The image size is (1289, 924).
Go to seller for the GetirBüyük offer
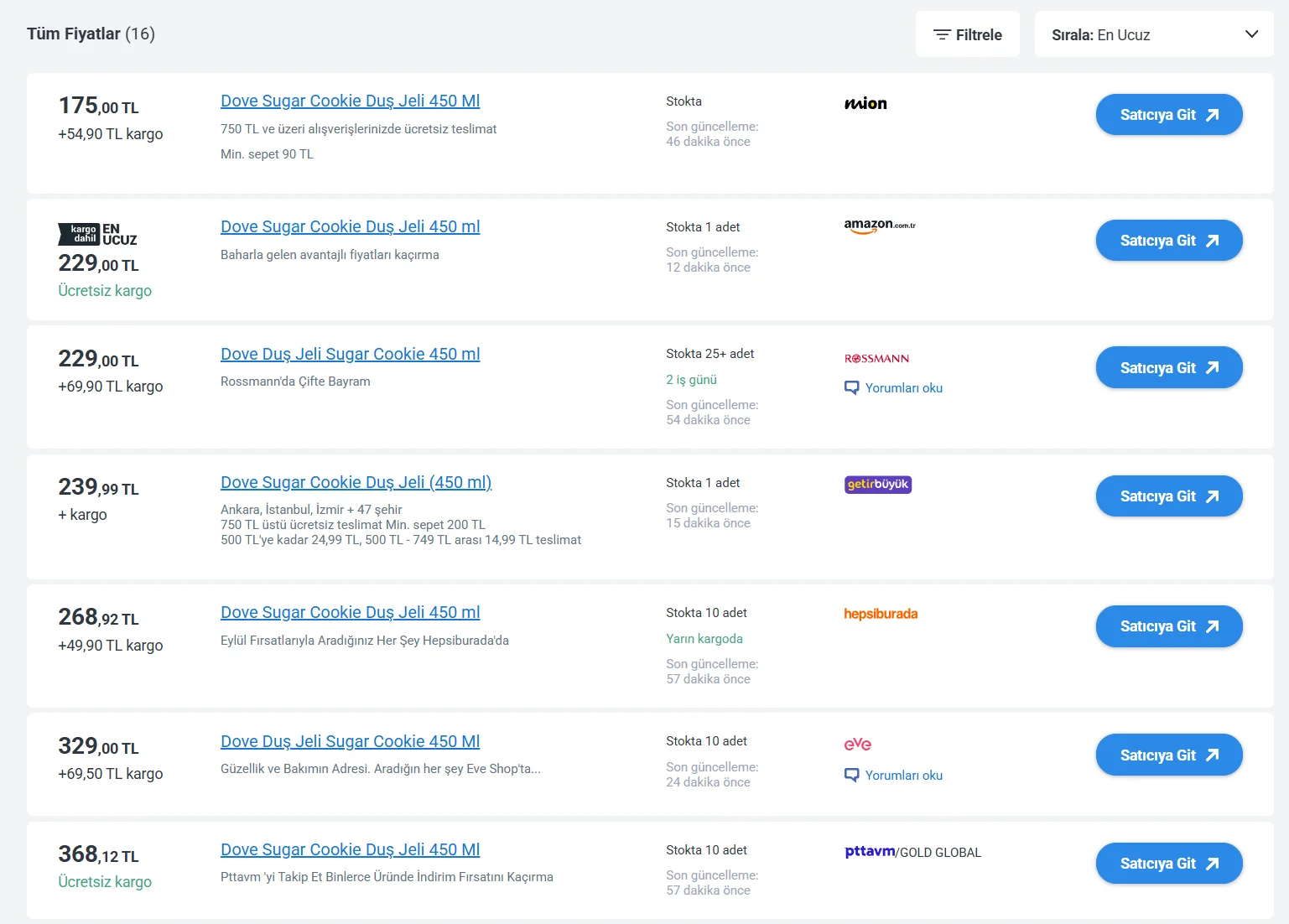pyautogui.click(x=1169, y=496)
